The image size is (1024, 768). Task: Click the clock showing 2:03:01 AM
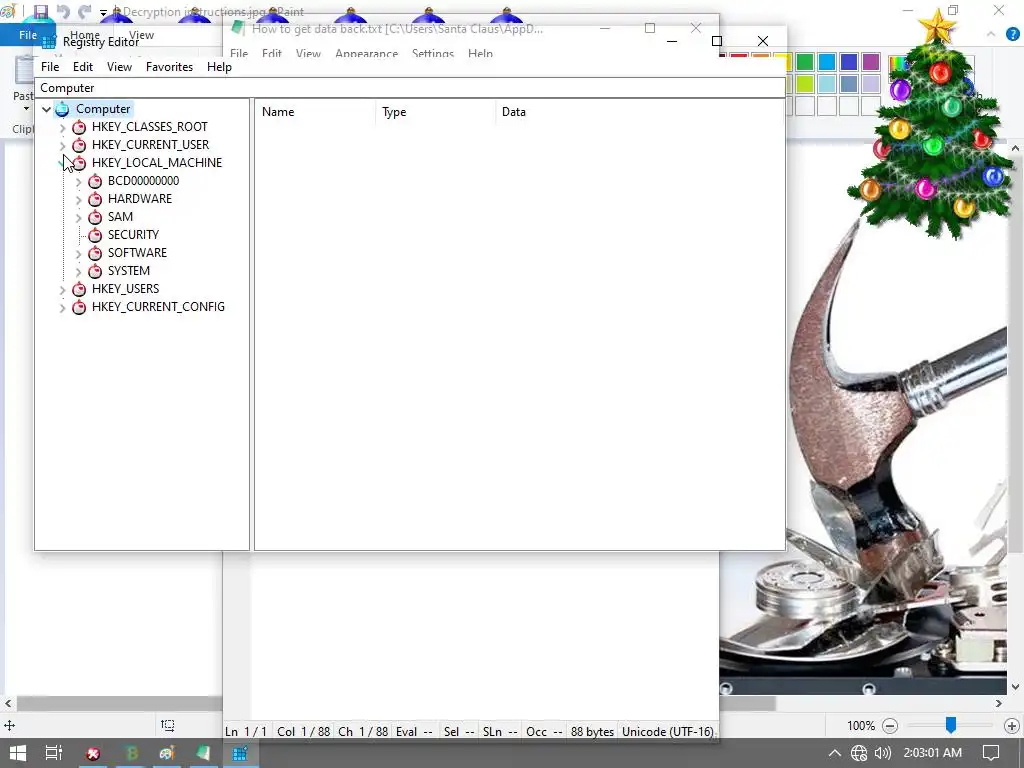point(933,753)
